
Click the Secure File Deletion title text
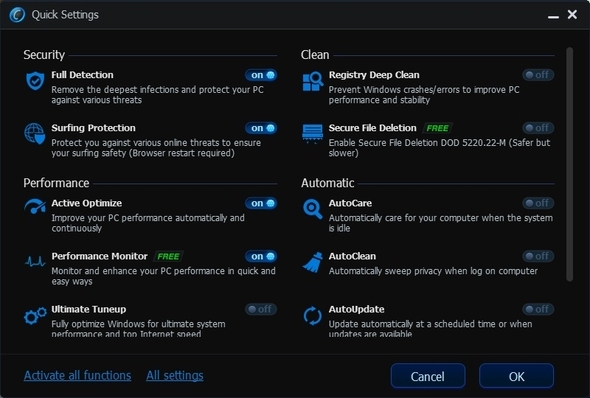click(373, 128)
